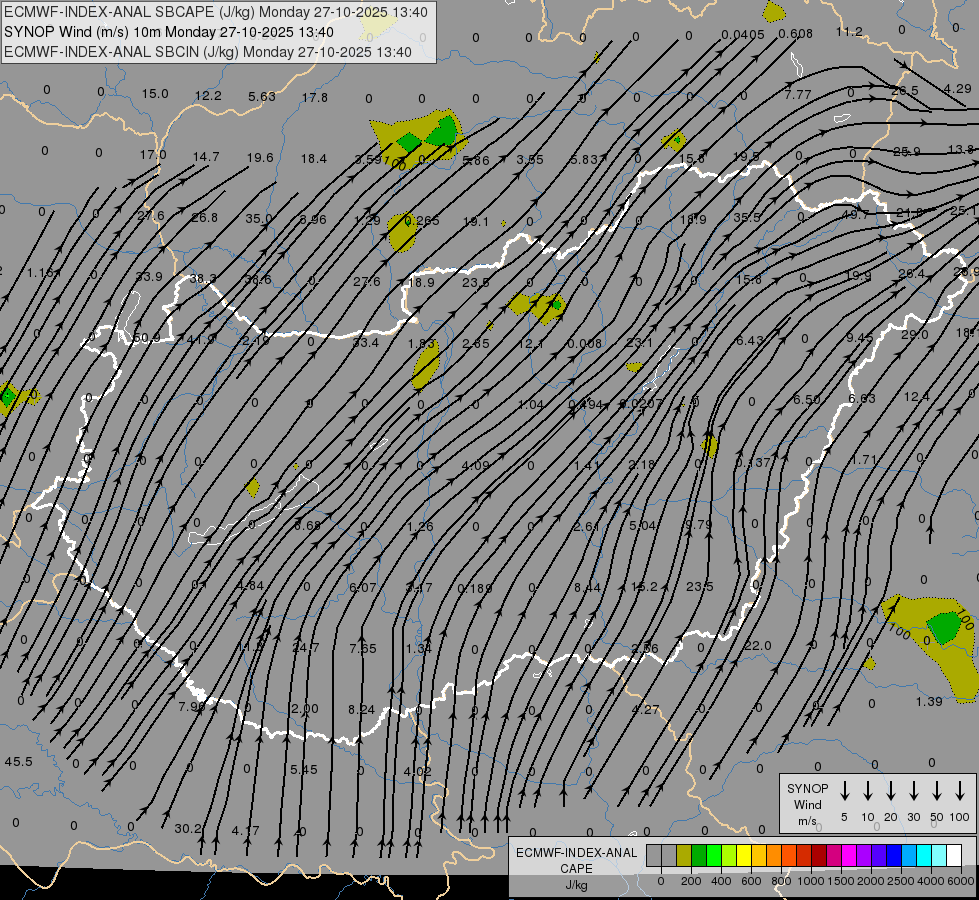Screen dimensions: 979x900
Task: Pick the pure yellow CAPE scale swatch
Action: (744, 855)
